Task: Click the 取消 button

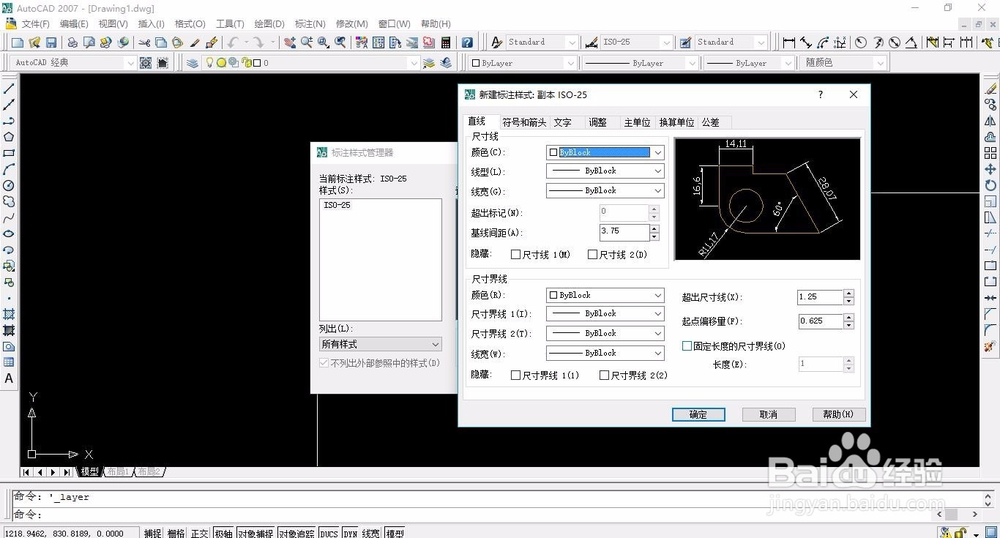Action: click(768, 414)
